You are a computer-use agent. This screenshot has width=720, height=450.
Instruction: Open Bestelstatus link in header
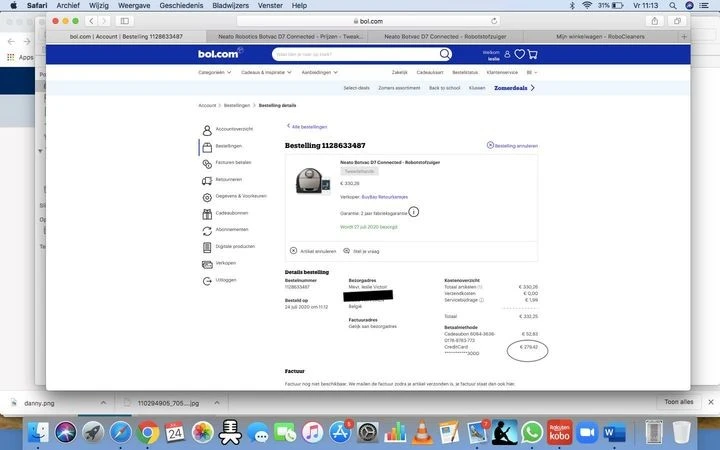(x=465, y=73)
